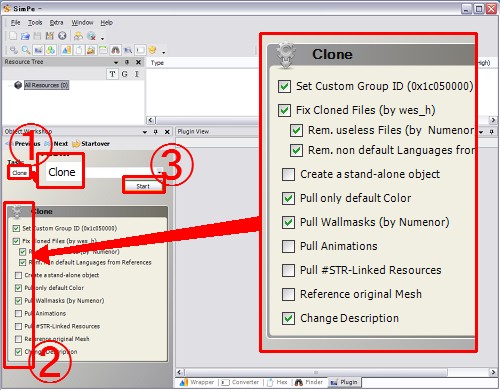Click Startover in Object Workshop

(91, 144)
